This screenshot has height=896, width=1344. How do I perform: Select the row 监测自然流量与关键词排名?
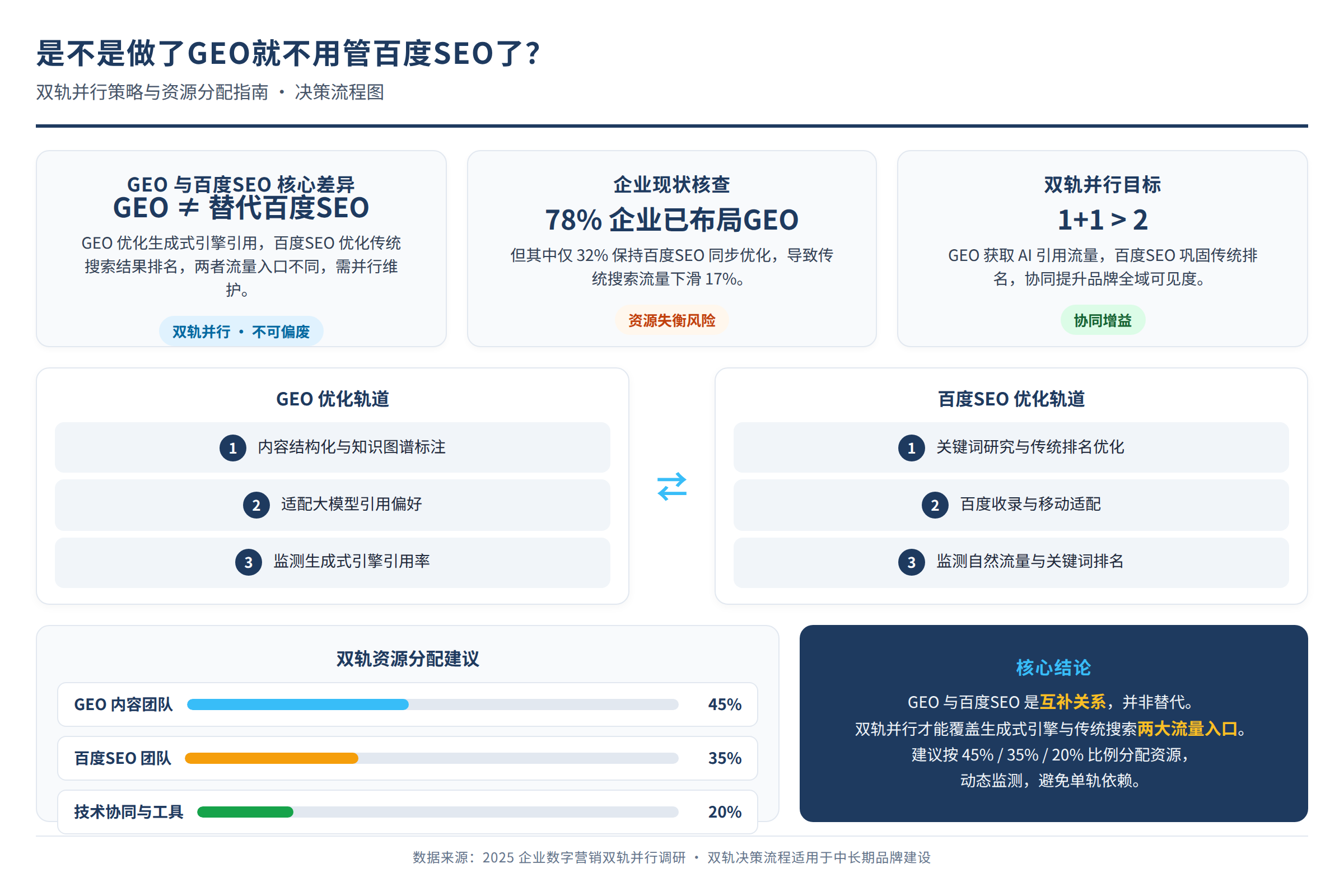click(1011, 562)
